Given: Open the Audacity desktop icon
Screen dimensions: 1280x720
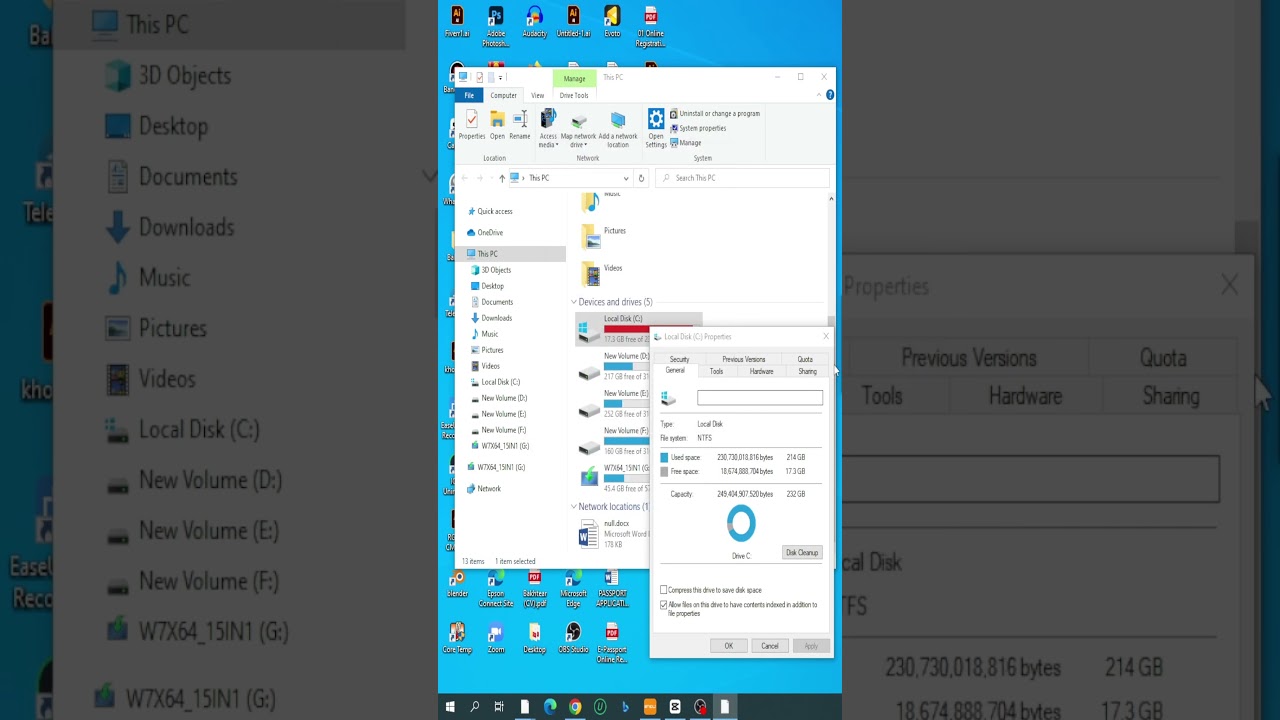Looking at the screenshot, I should pos(534,22).
